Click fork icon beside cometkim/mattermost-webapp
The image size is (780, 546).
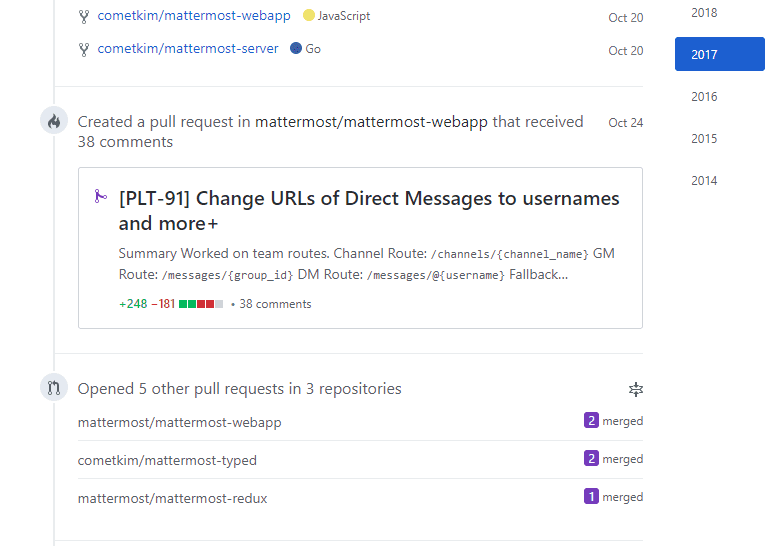[x=84, y=16]
